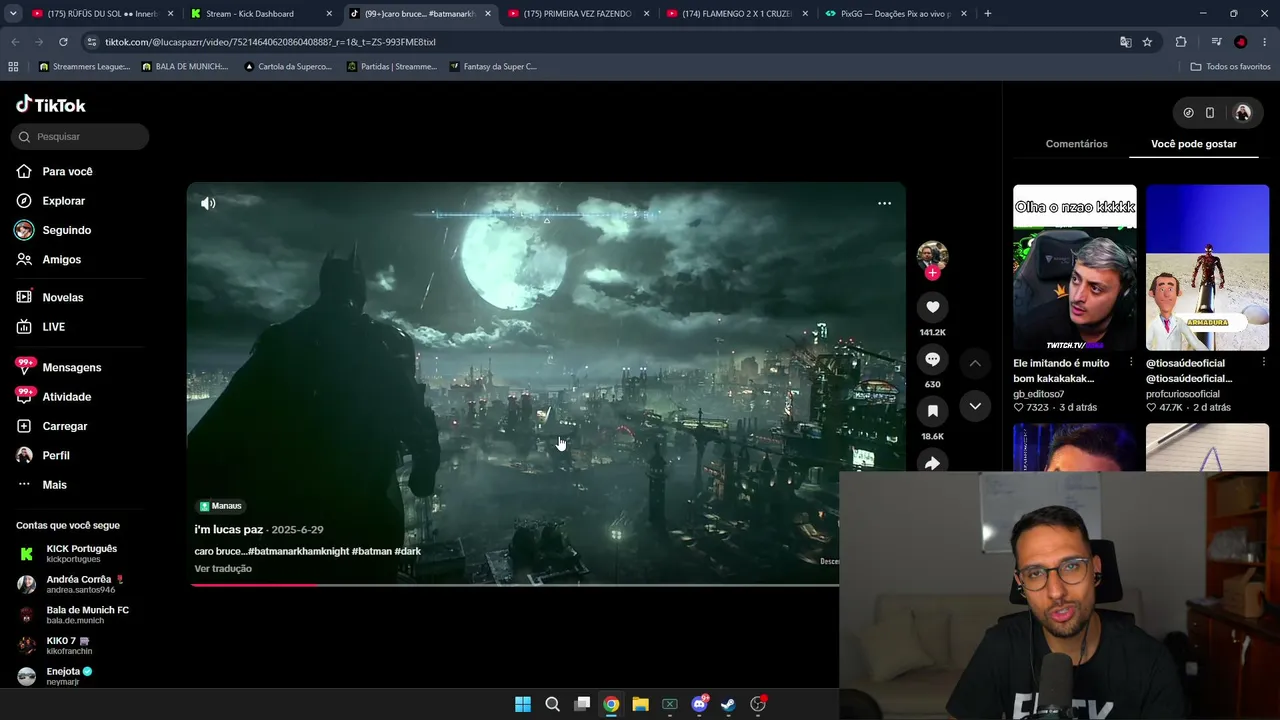Click the Ver tradução link
Screen dimensions: 1280x720
(x=223, y=569)
